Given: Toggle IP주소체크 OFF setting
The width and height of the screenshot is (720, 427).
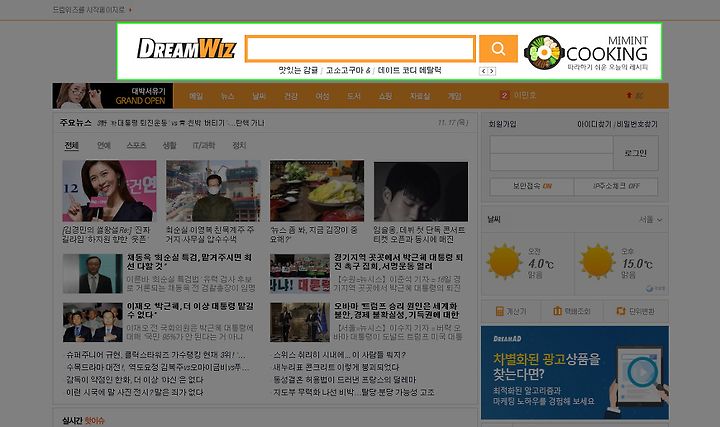Looking at the screenshot, I should pyautogui.click(x=616, y=186).
